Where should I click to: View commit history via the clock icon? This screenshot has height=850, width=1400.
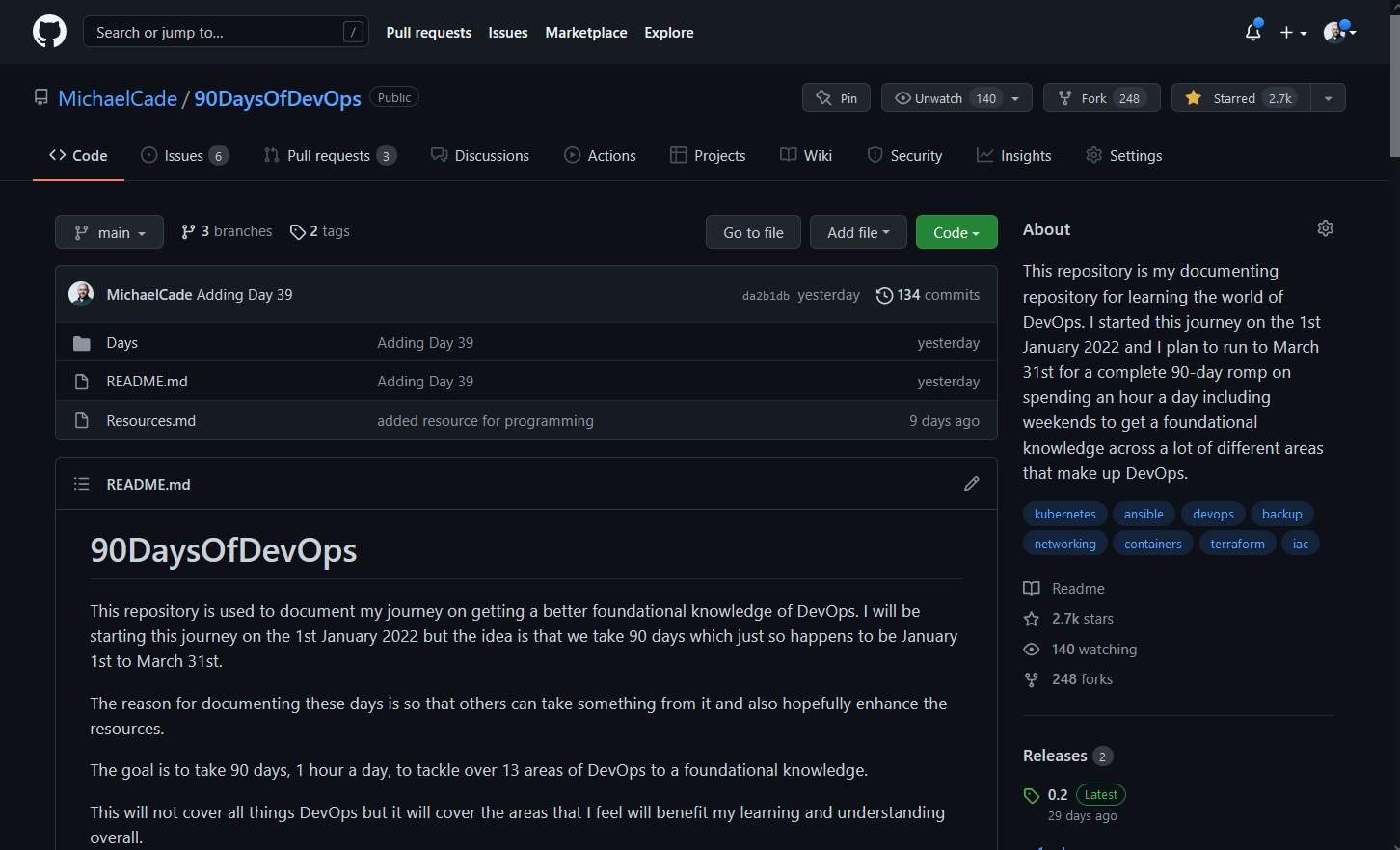(x=885, y=295)
